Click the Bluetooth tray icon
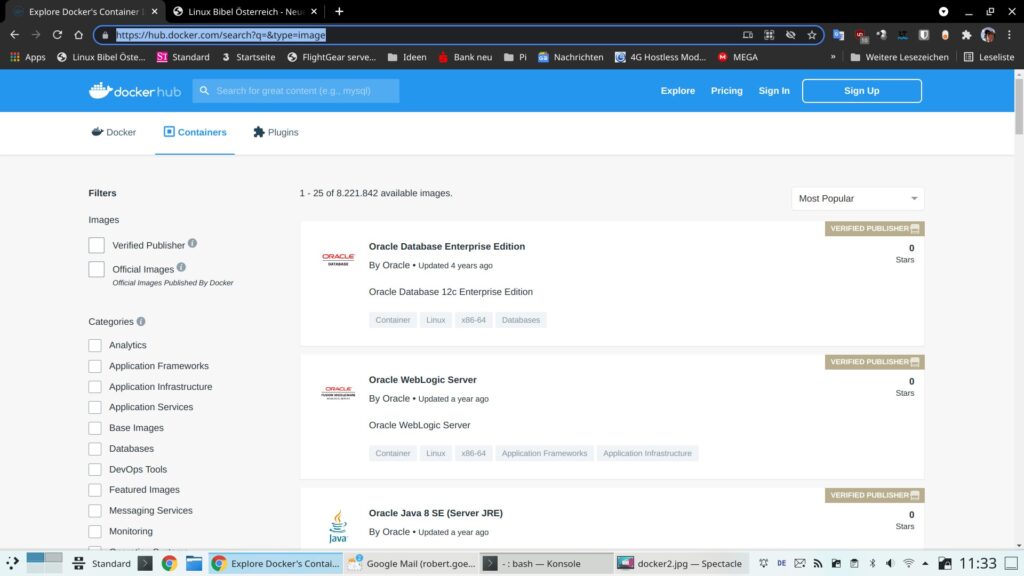 (872, 563)
